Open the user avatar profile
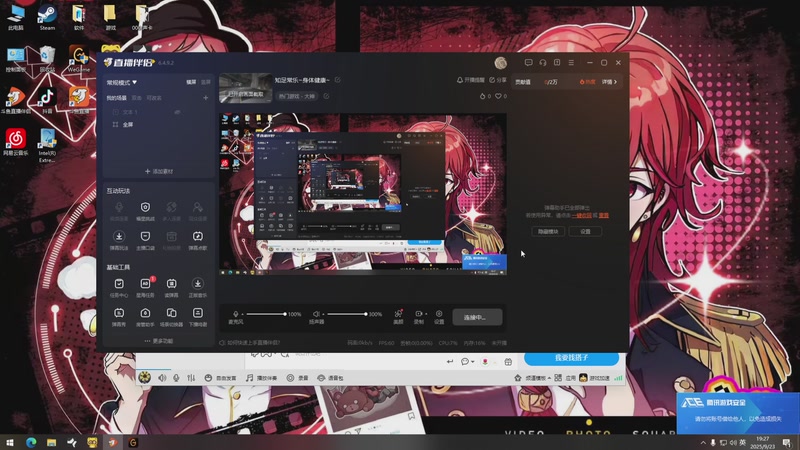Screen dimensions: 800x450 point(501,63)
